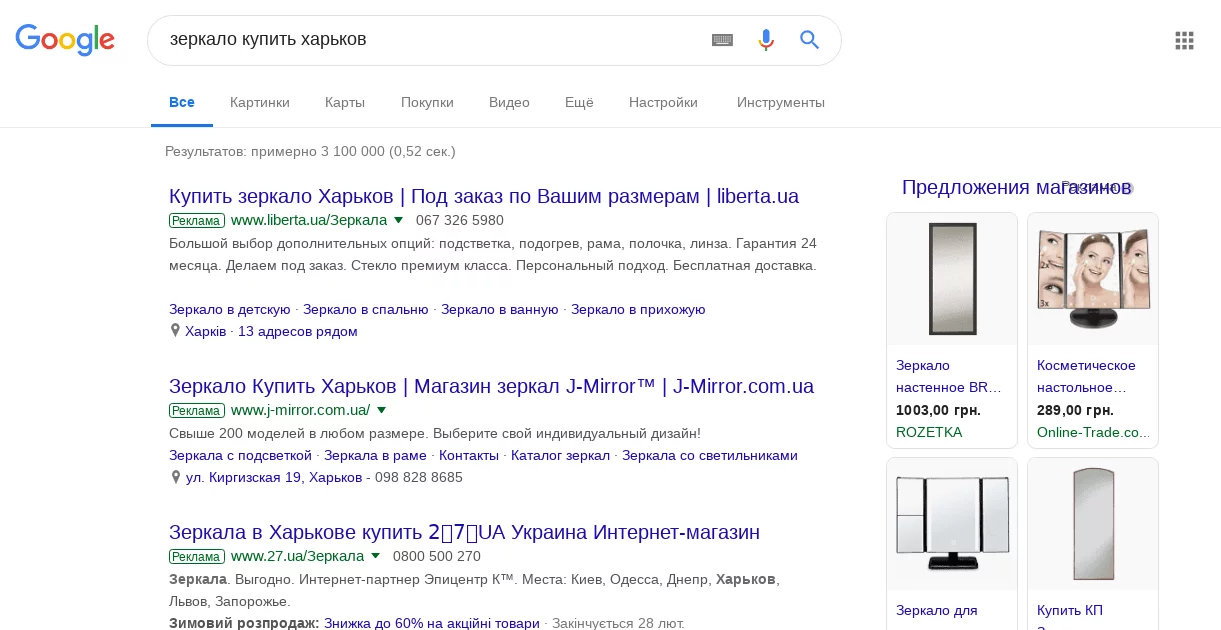The image size is (1221, 630).
Task: Open the Зеркало в ванную link
Action: [x=501, y=310]
